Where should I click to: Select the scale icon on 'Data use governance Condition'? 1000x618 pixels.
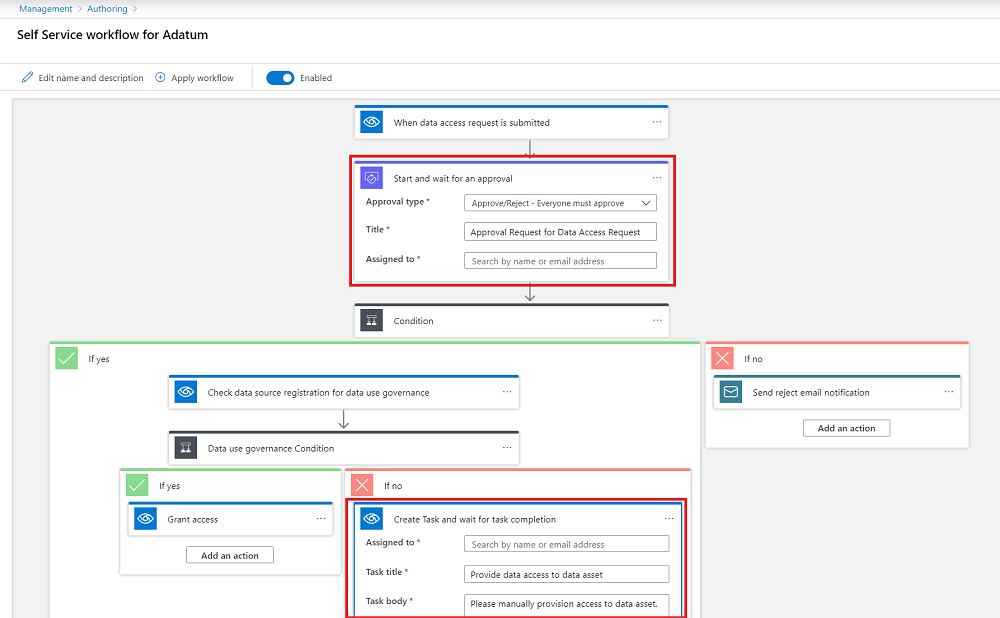tap(185, 447)
